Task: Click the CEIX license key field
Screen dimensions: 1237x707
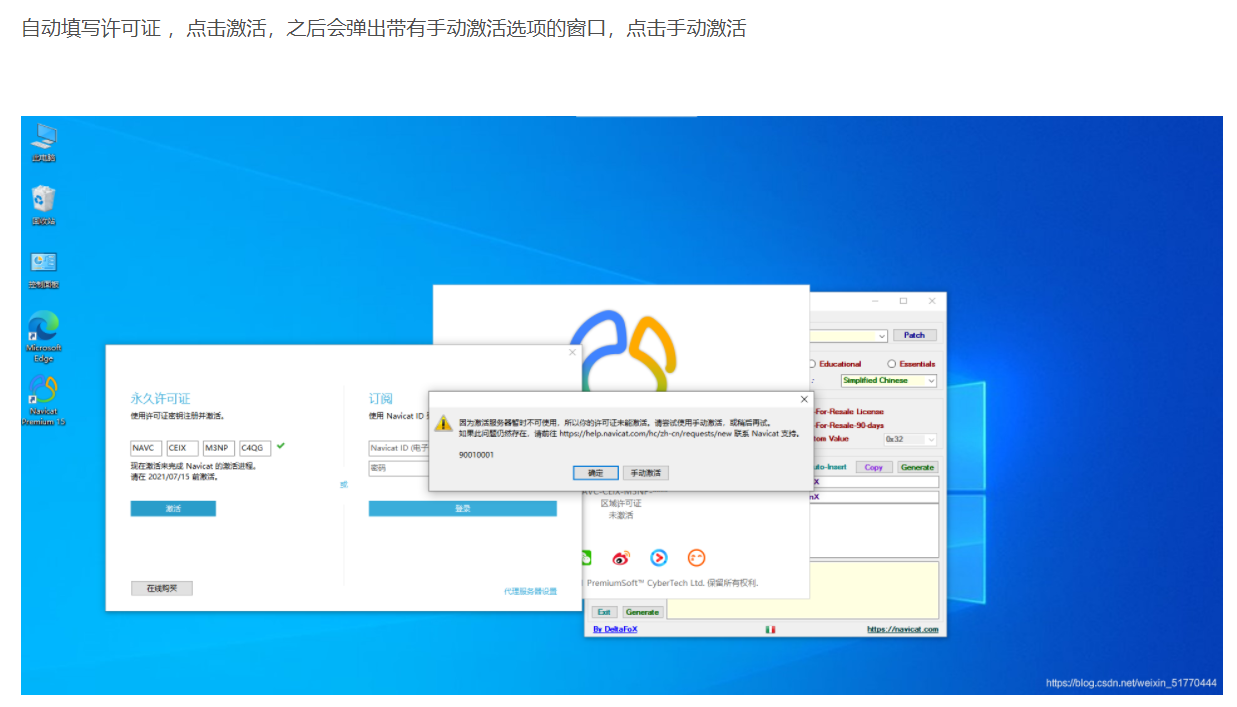Action: pos(182,448)
